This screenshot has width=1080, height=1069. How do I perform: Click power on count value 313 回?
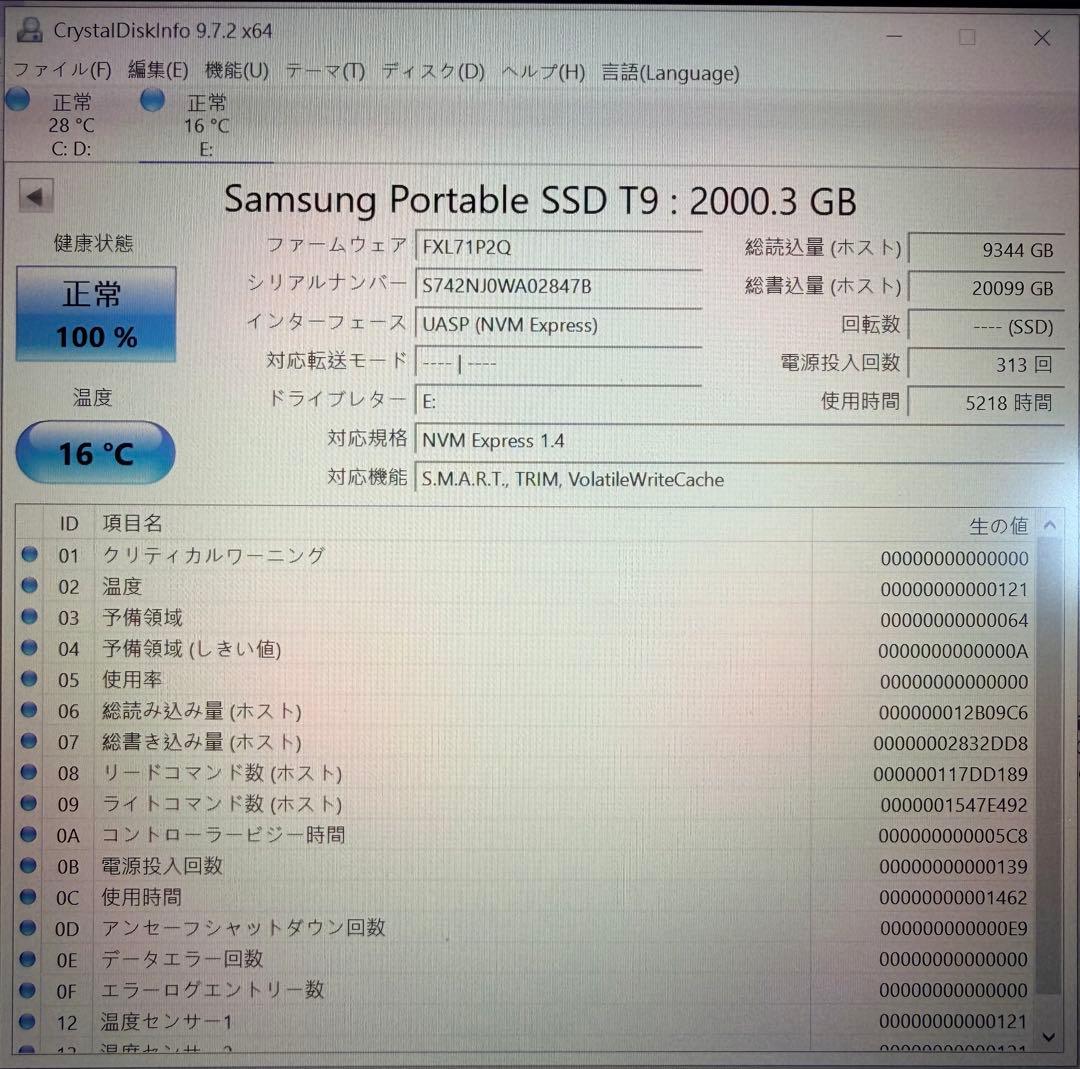(986, 364)
